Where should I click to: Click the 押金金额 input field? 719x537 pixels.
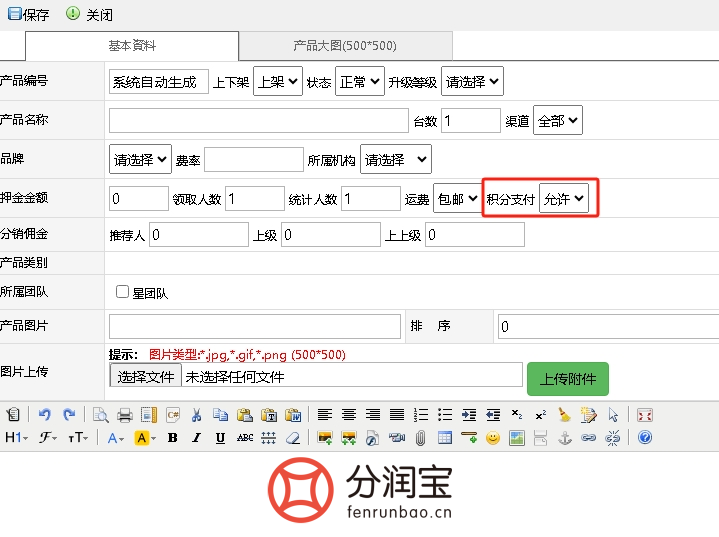tap(139, 198)
